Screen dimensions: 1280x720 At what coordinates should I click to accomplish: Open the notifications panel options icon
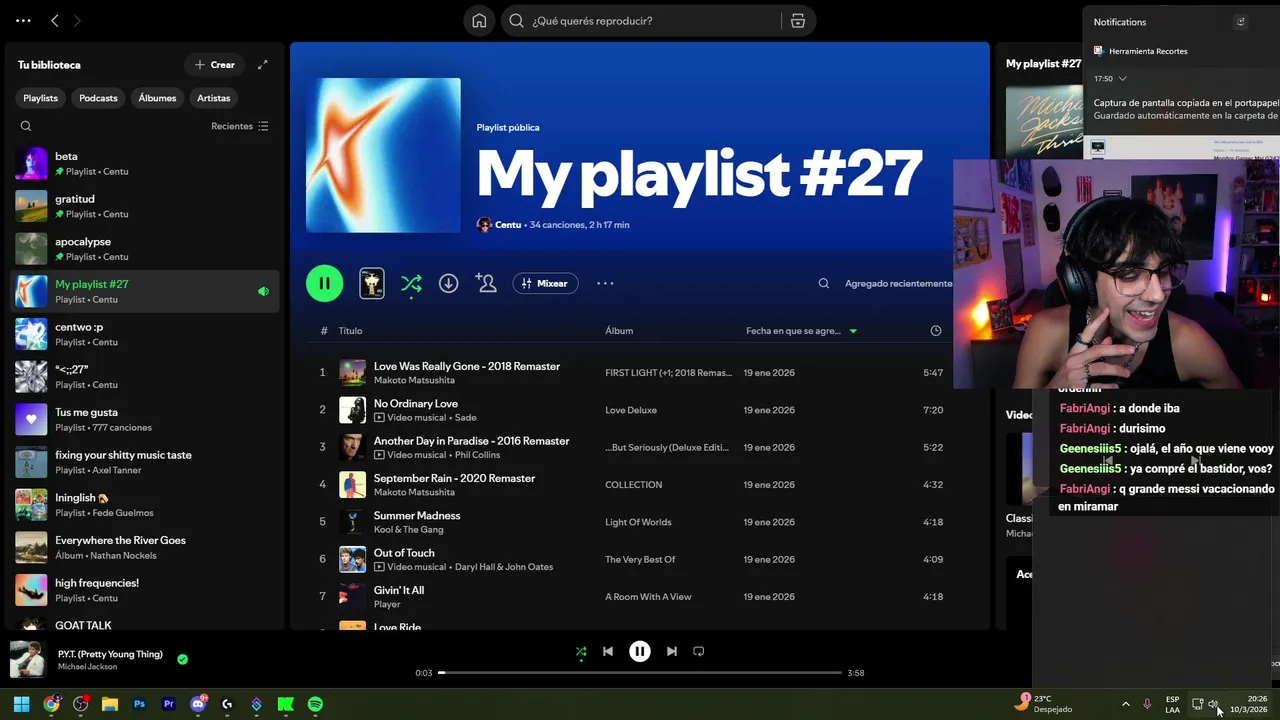1241,22
